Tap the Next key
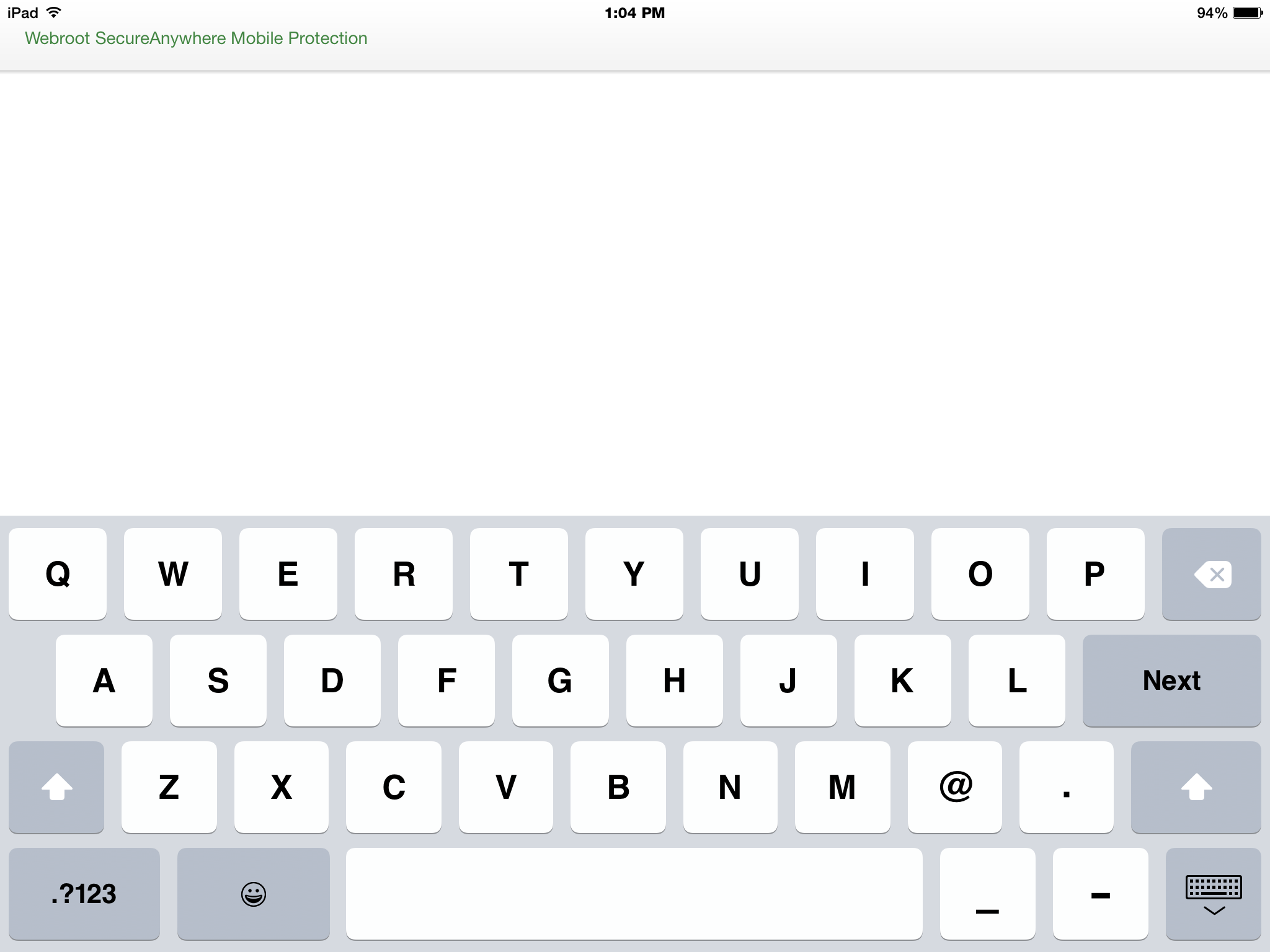 pyautogui.click(x=1171, y=681)
